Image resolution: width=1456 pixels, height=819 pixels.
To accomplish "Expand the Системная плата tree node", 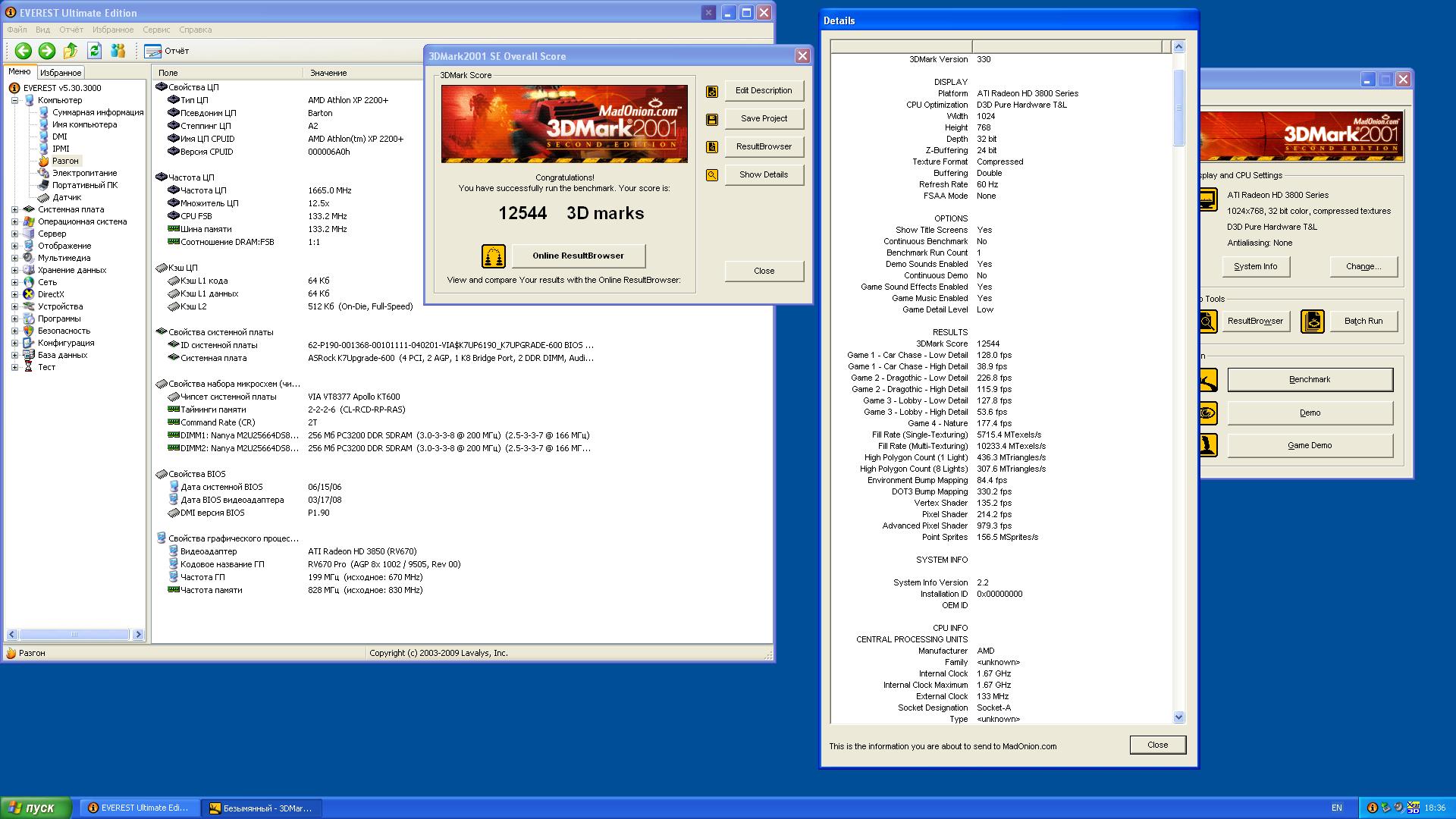I will [x=14, y=209].
